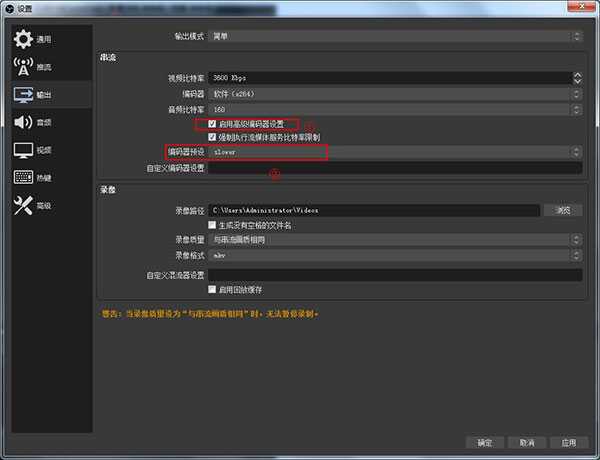The image size is (600, 460).
Task: Open the 输出模式 dropdown showing 简单
Action: 395,37
